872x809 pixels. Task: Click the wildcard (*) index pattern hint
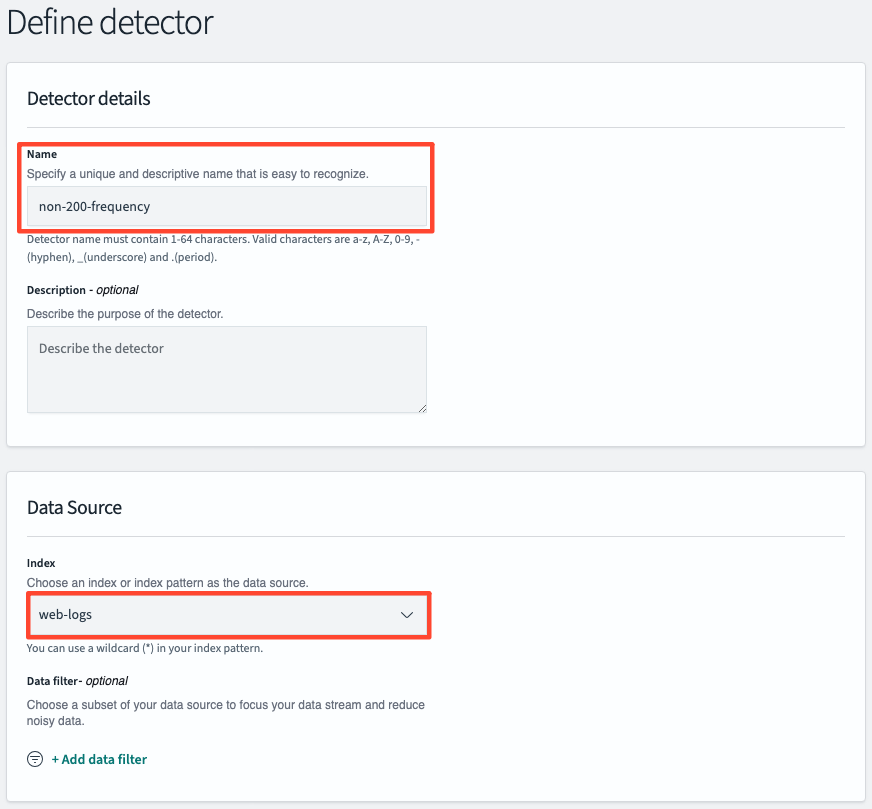point(145,648)
